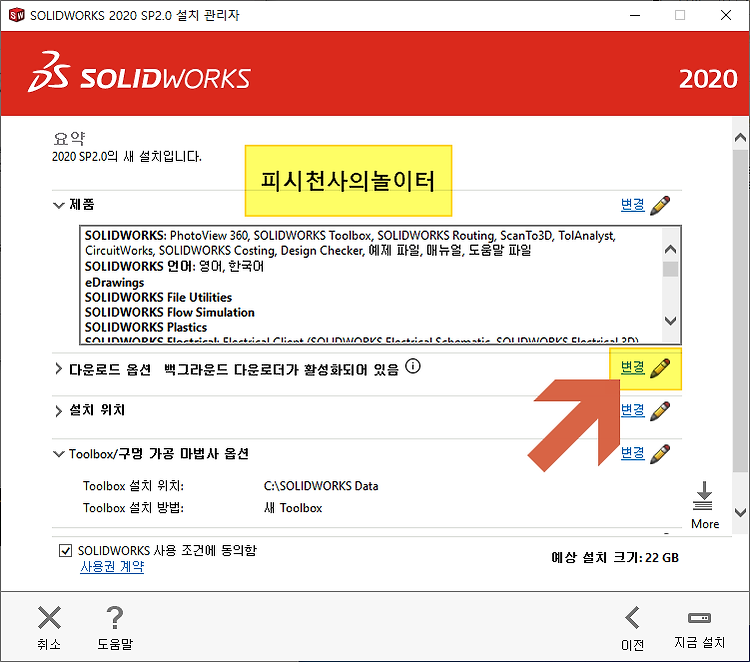Close the installation manager window
Image resolution: width=750 pixels, height=662 pixels.
click(x=726, y=15)
